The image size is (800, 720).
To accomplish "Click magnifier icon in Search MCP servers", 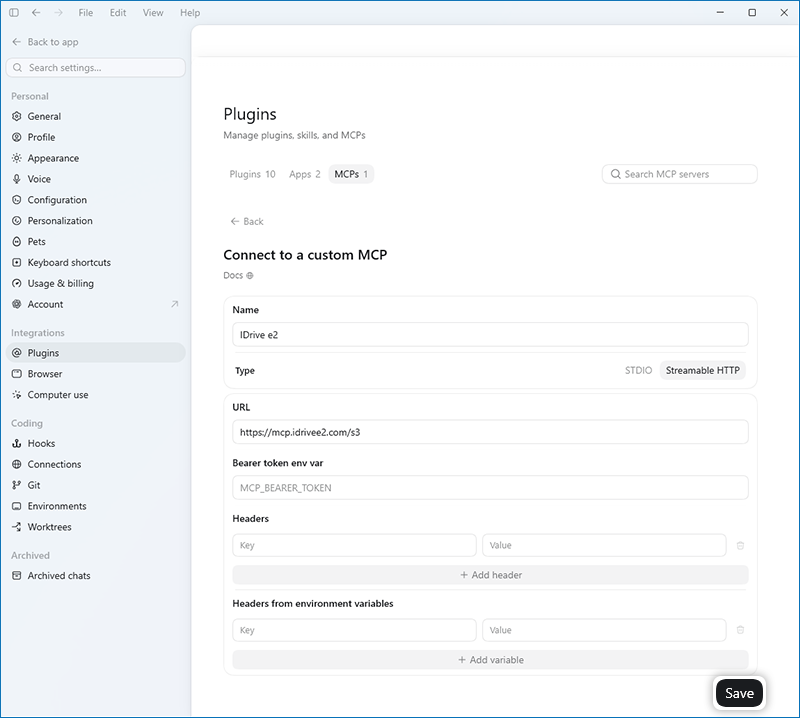I will pyautogui.click(x=616, y=175).
